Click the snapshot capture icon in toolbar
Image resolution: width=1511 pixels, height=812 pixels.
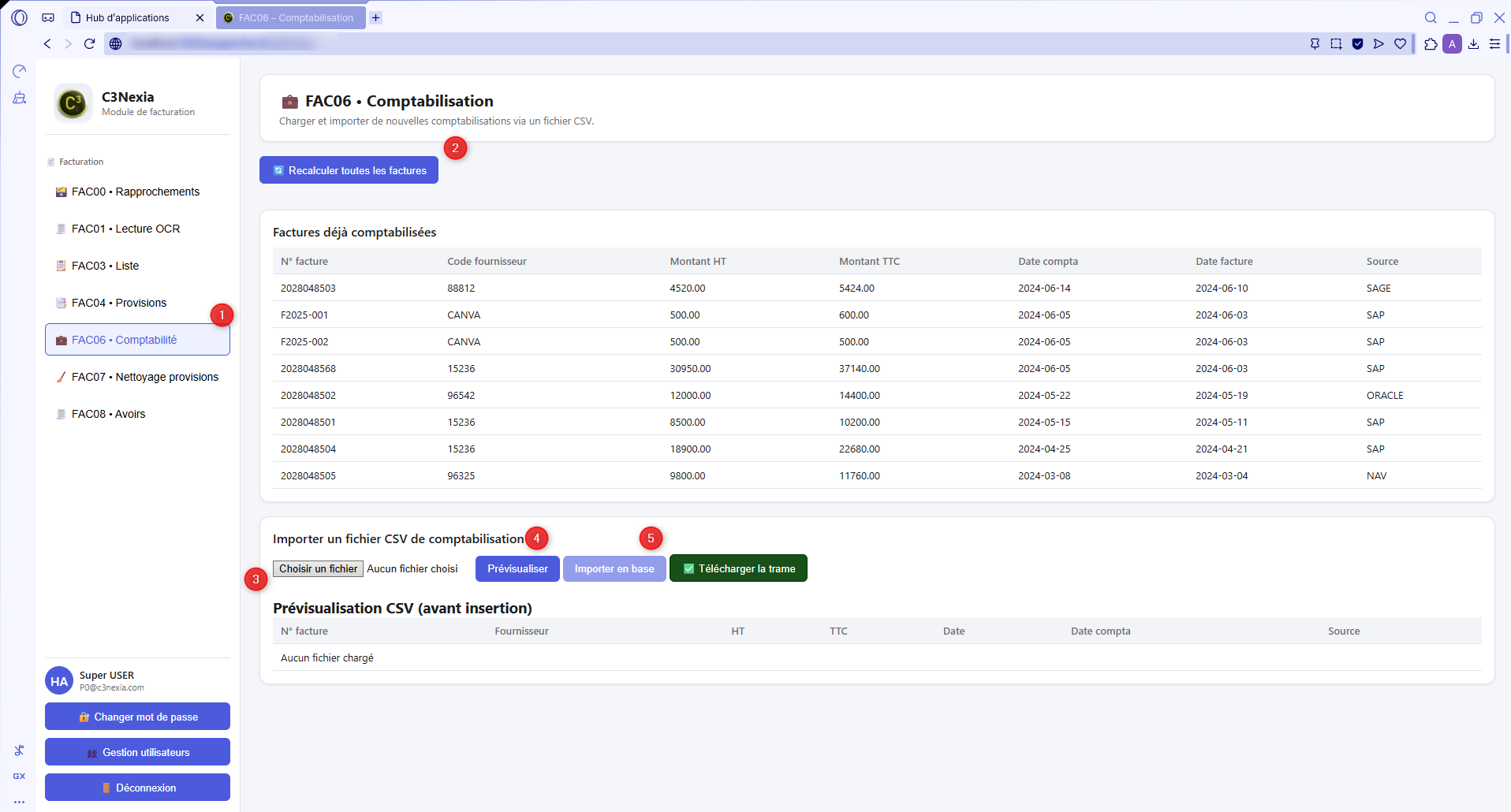pos(1336,44)
